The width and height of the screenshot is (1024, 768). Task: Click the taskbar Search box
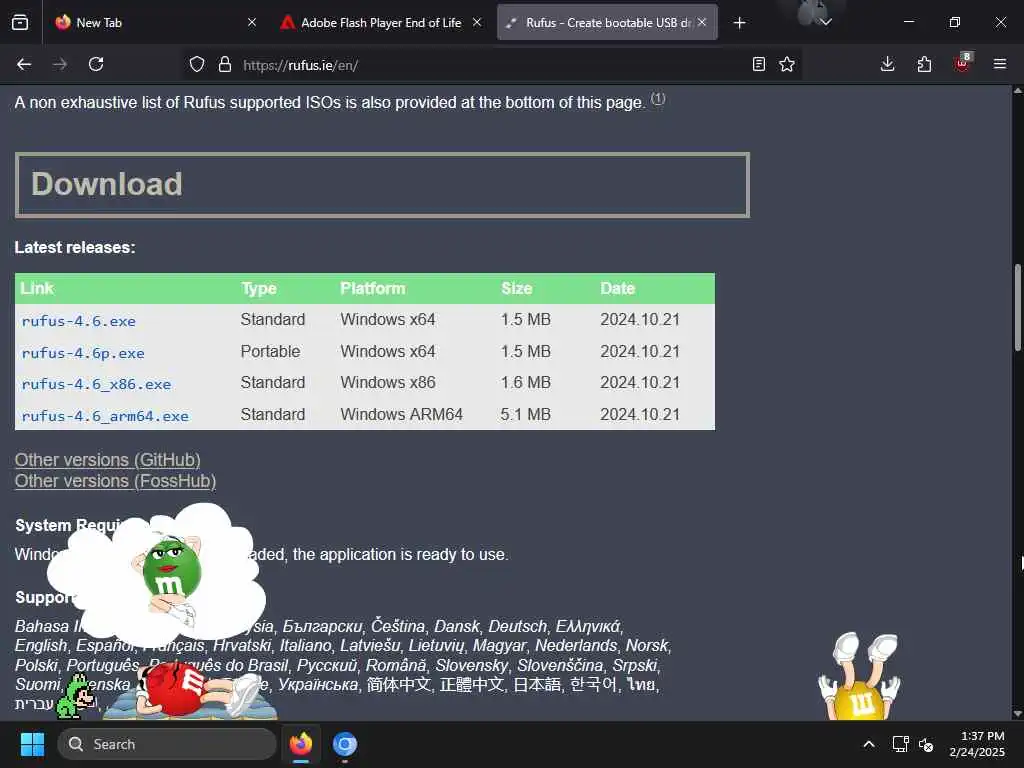pyautogui.click(x=167, y=744)
